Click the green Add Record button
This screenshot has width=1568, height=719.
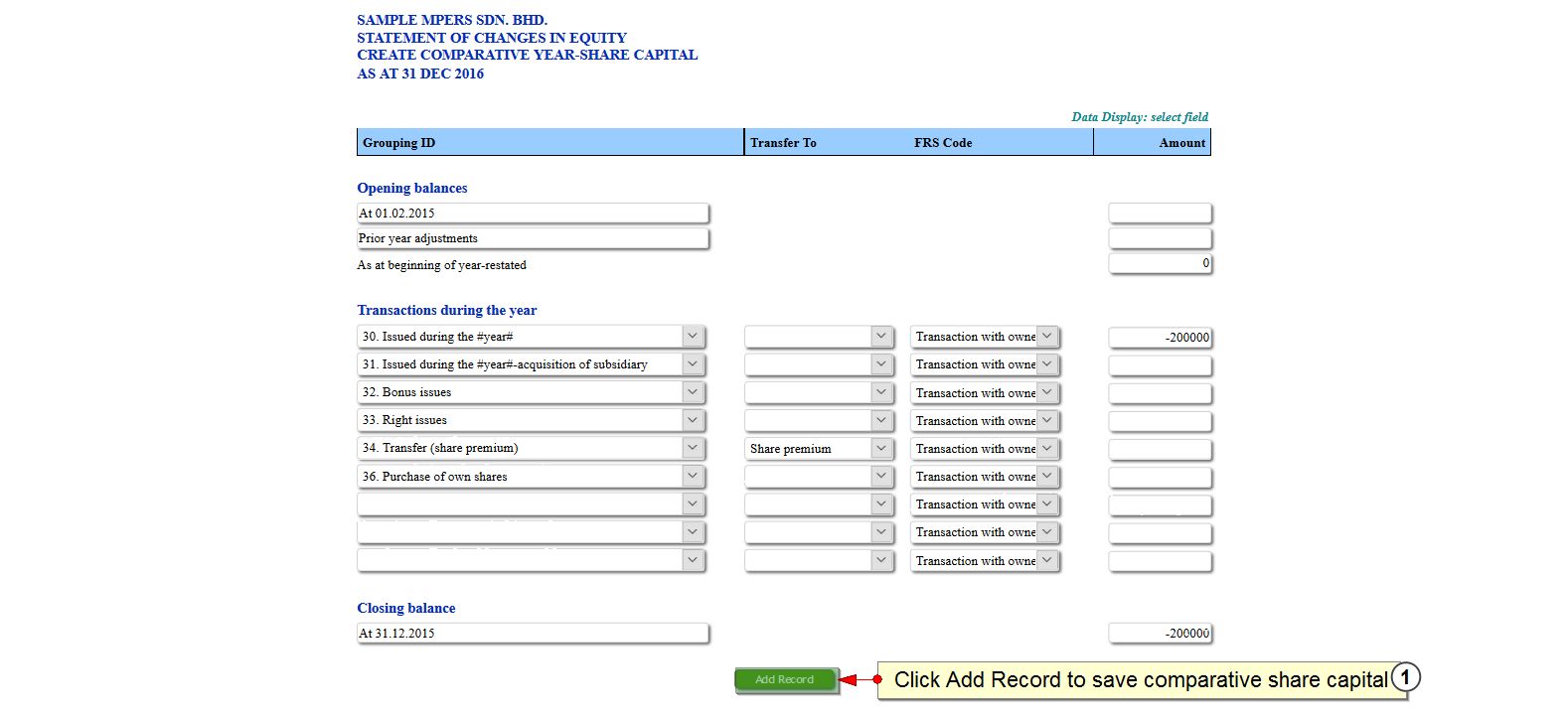[x=785, y=679]
